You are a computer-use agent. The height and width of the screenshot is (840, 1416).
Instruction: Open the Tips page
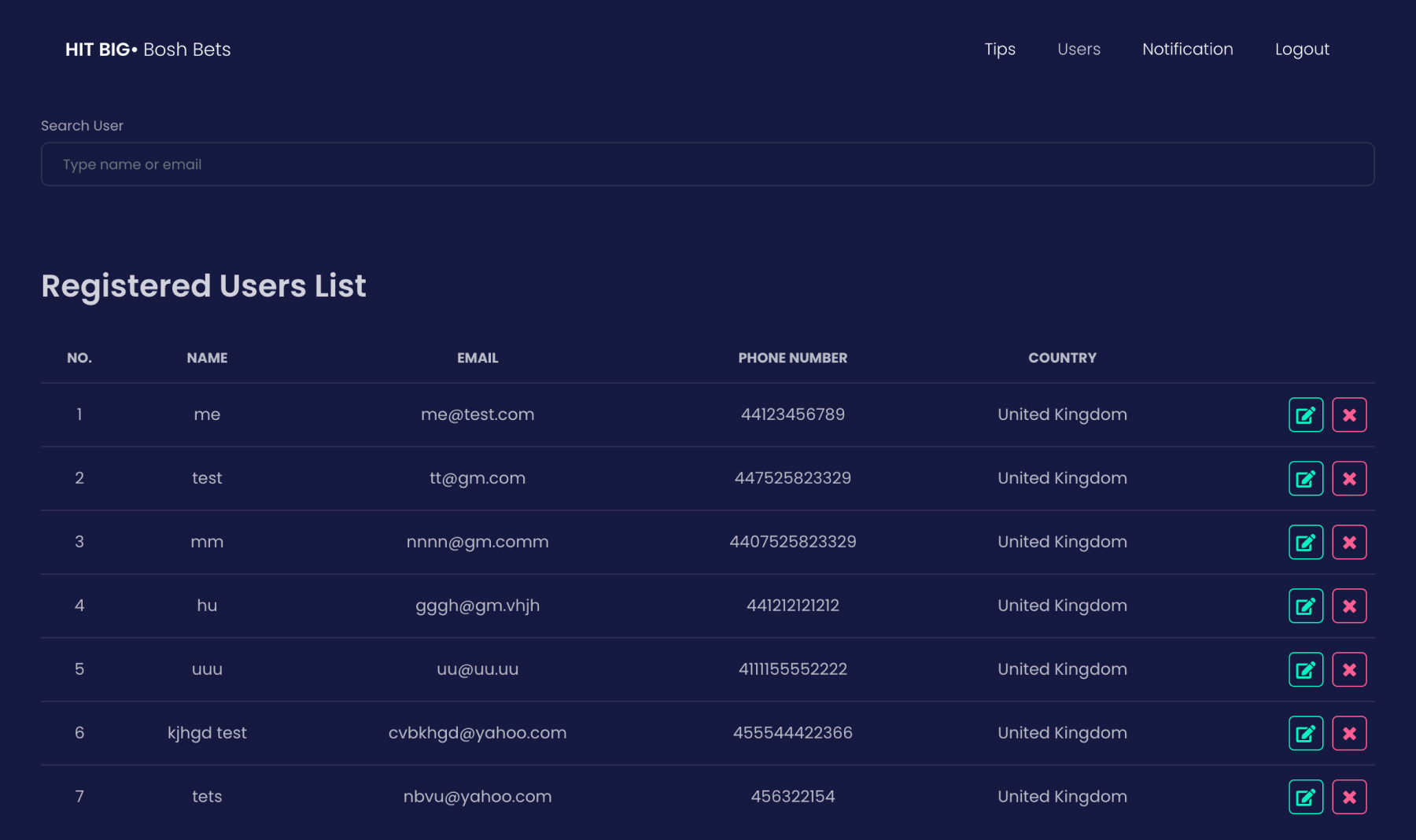click(x=999, y=50)
